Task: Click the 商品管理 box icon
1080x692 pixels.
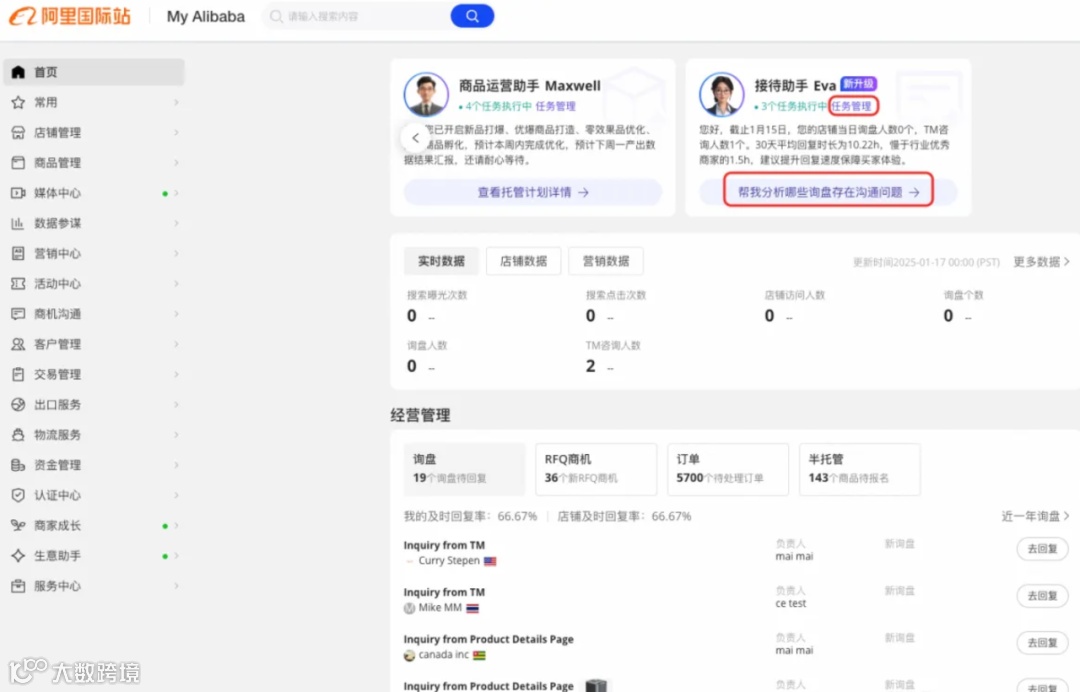Action: pos(19,162)
